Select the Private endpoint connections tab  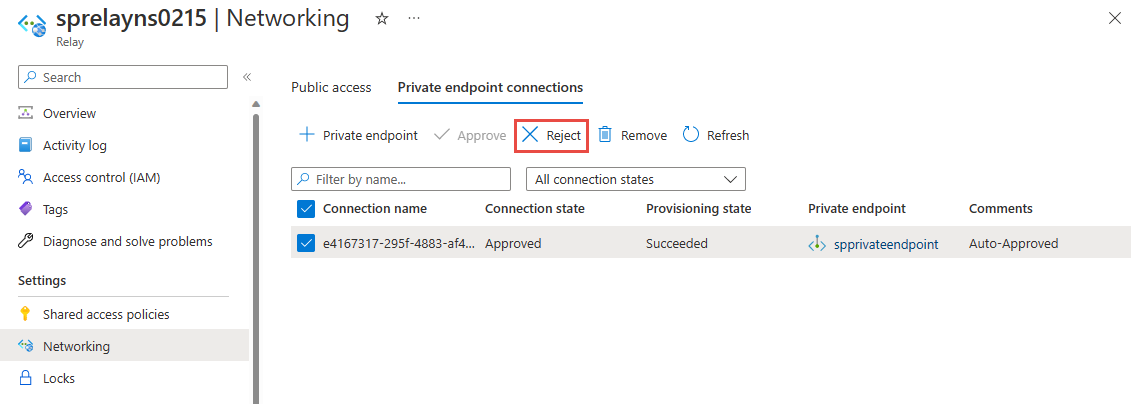click(x=490, y=87)
